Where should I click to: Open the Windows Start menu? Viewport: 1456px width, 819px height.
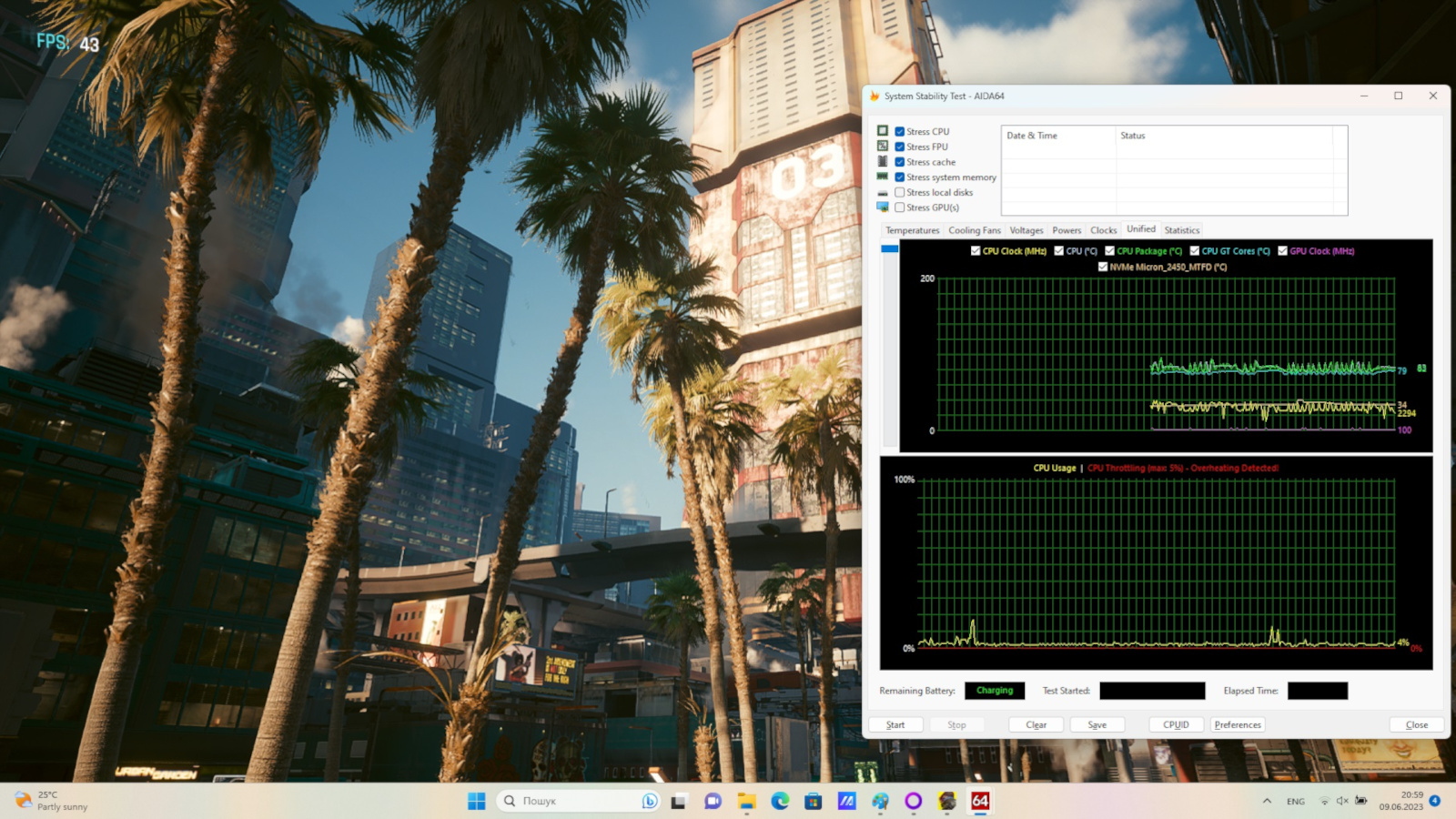(477, 801)
